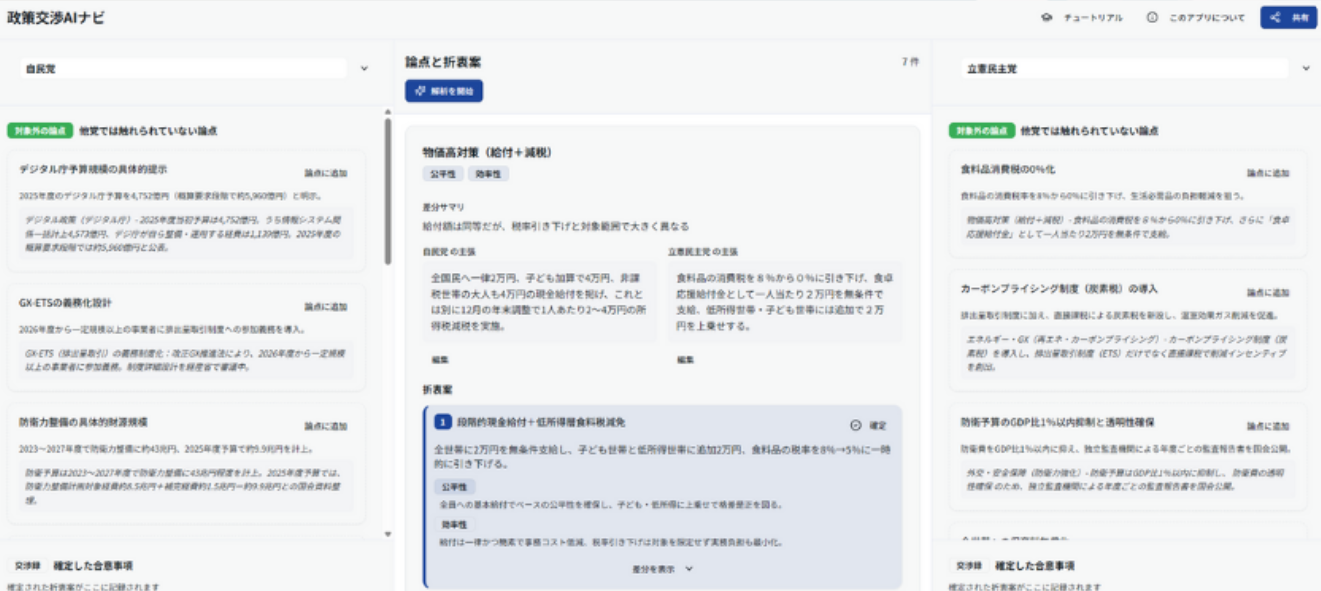Add カーボンプライシング制度 via 論点に追加
Screen dimensions: 1321x591
1267,292
